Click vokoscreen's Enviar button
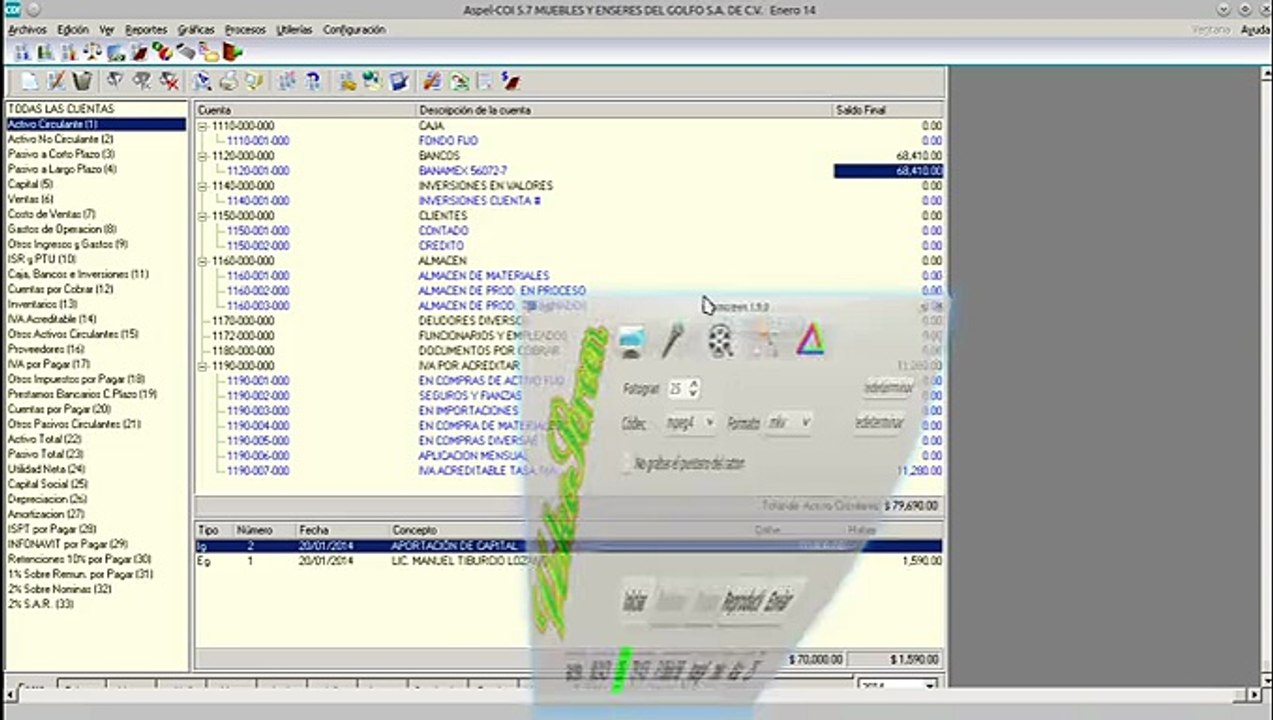This screenshot has width=1273, height=720. pos(781,600)
